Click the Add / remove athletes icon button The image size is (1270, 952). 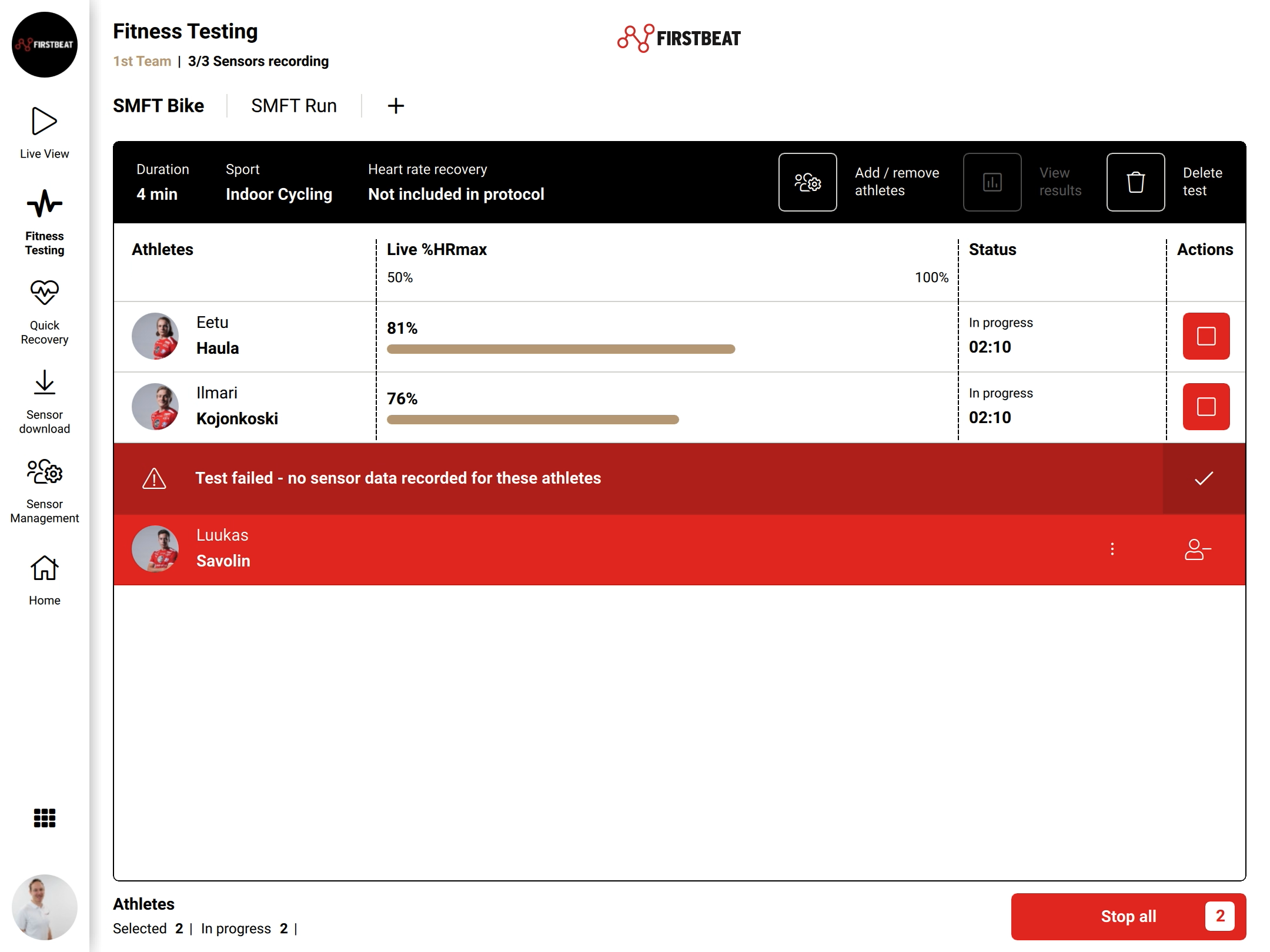808,182
